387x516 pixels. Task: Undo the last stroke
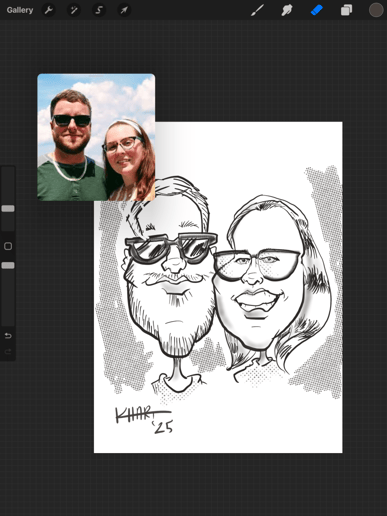tap(8, 336)
